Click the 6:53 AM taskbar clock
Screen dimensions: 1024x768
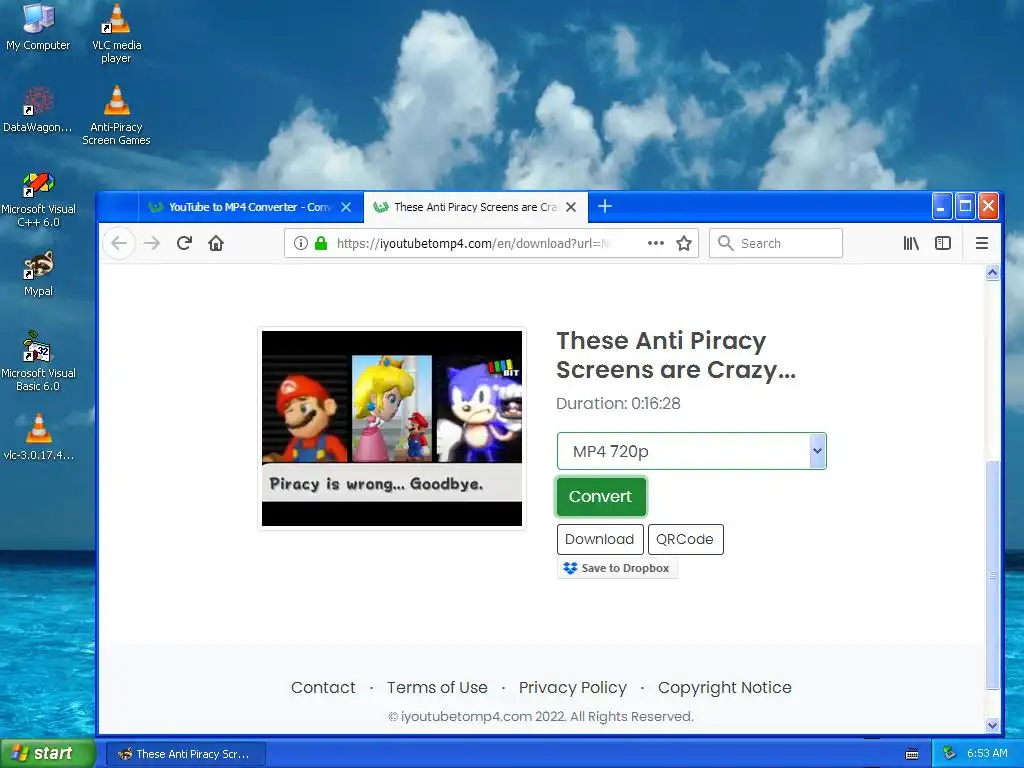pos(987,754)
